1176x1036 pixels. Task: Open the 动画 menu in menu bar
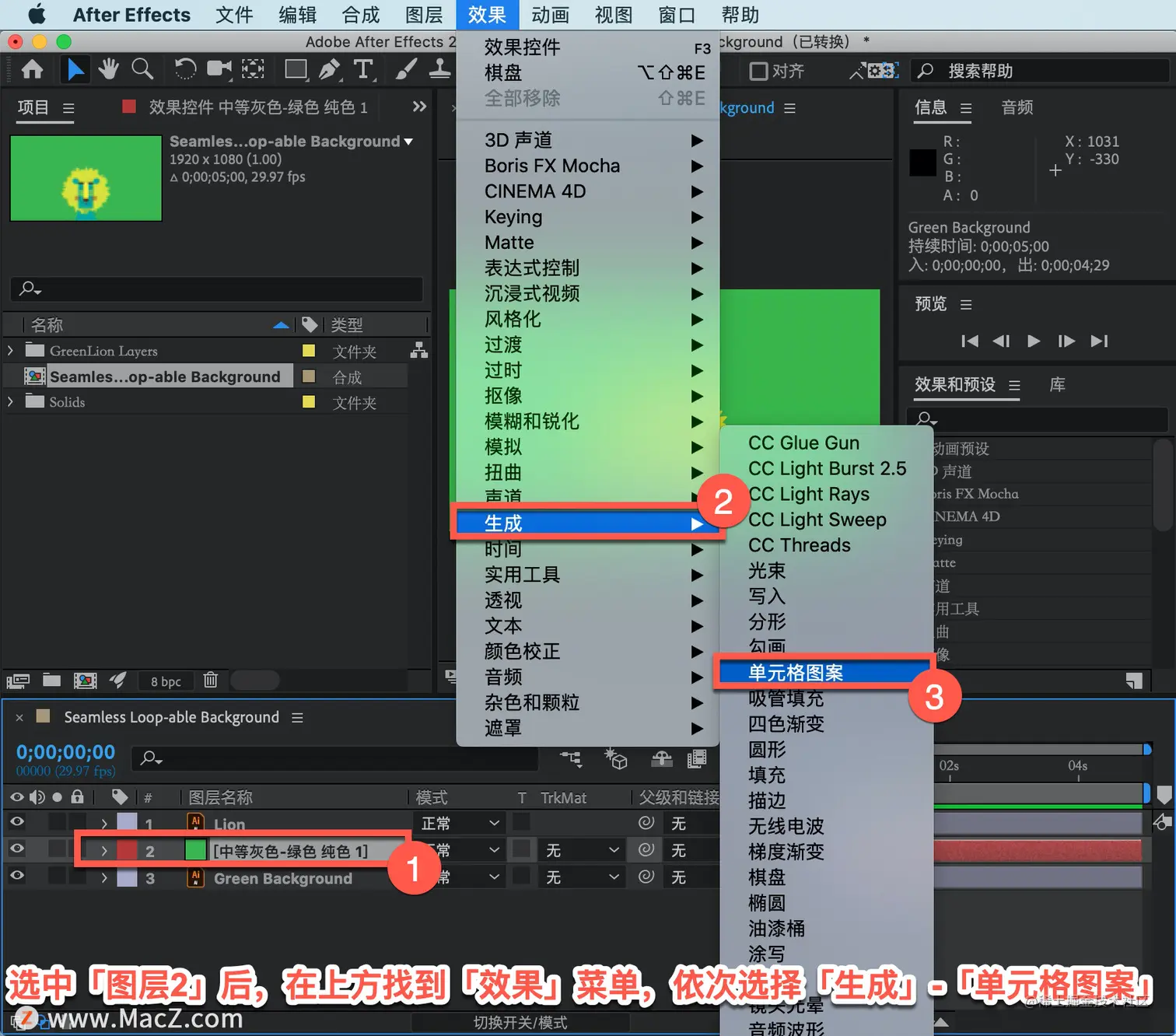pyautogui.click(x=551, y=15)
